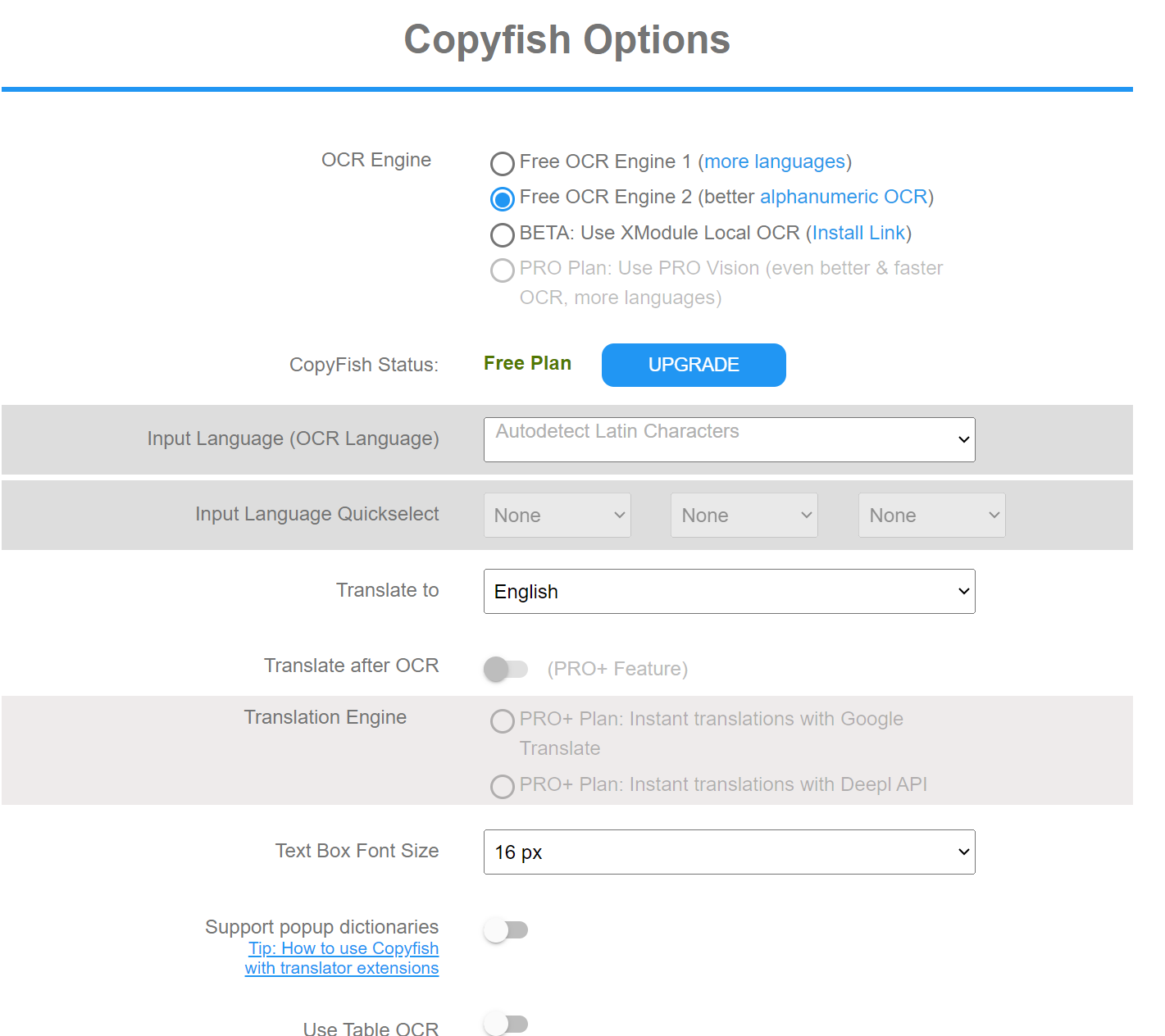This screenshot has width=1165, height=1036.
Task: Follow the XModule 'Install Link'
Action: coord(858,233)
